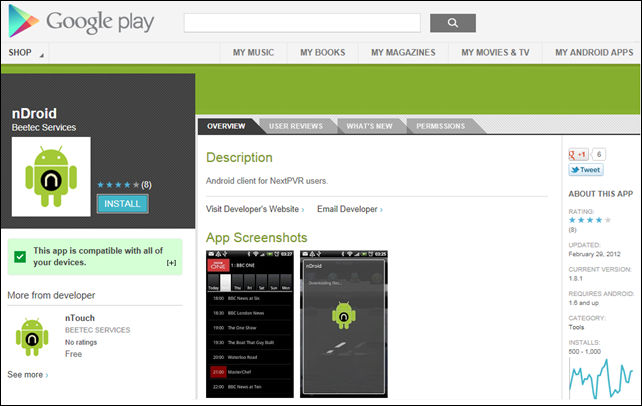Switch to the What's New tab

369,126
